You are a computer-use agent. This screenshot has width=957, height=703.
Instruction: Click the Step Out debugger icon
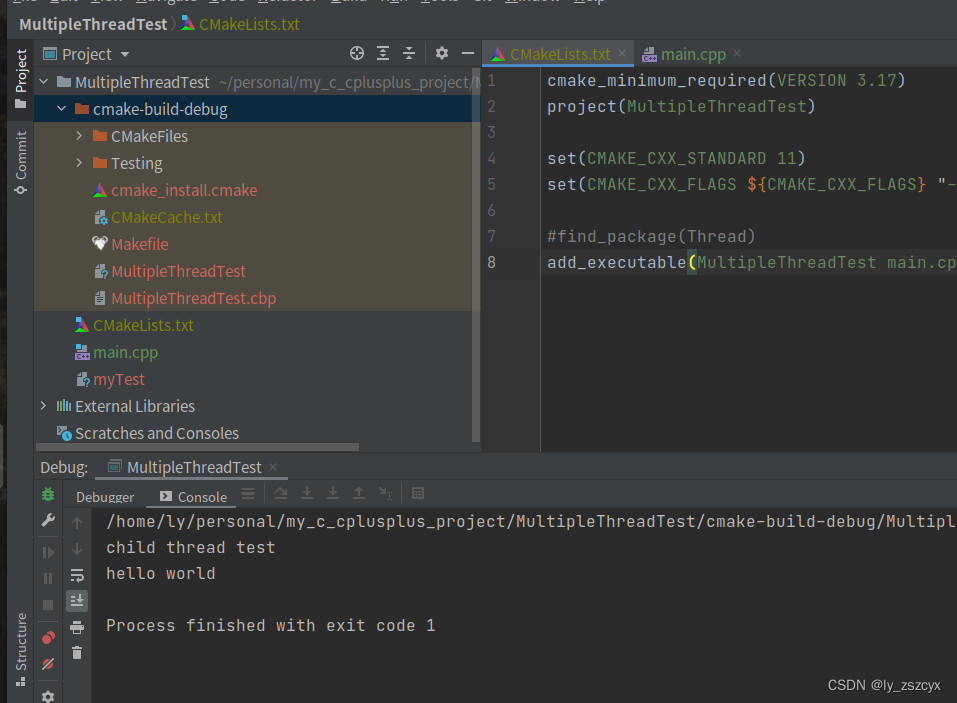tap(359, 493)
